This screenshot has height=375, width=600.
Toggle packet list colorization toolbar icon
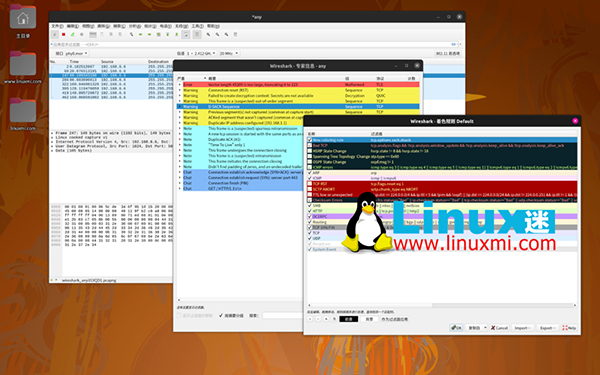(x=197, y=34)
